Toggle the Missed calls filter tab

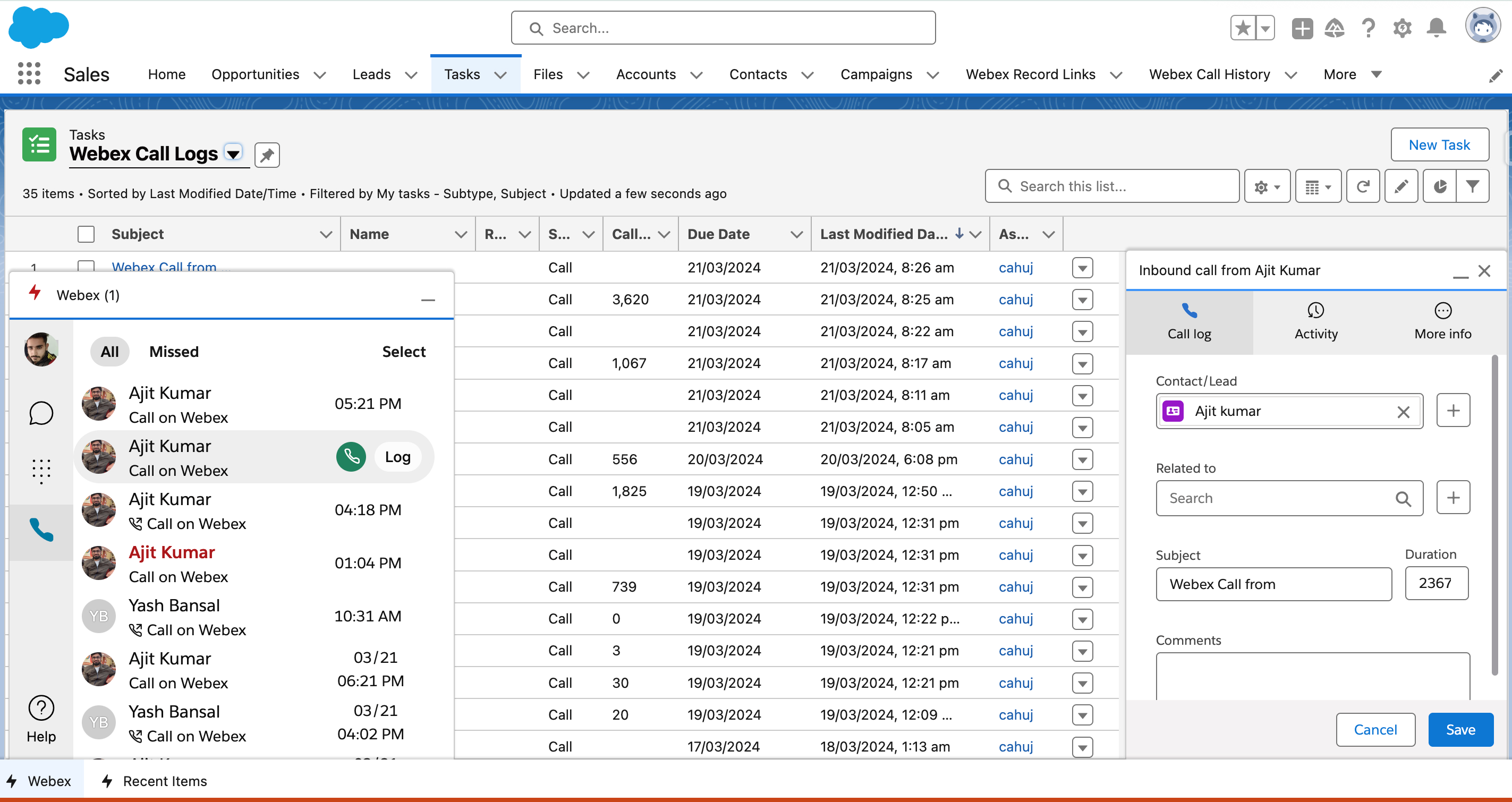click(x=173, y=350)
